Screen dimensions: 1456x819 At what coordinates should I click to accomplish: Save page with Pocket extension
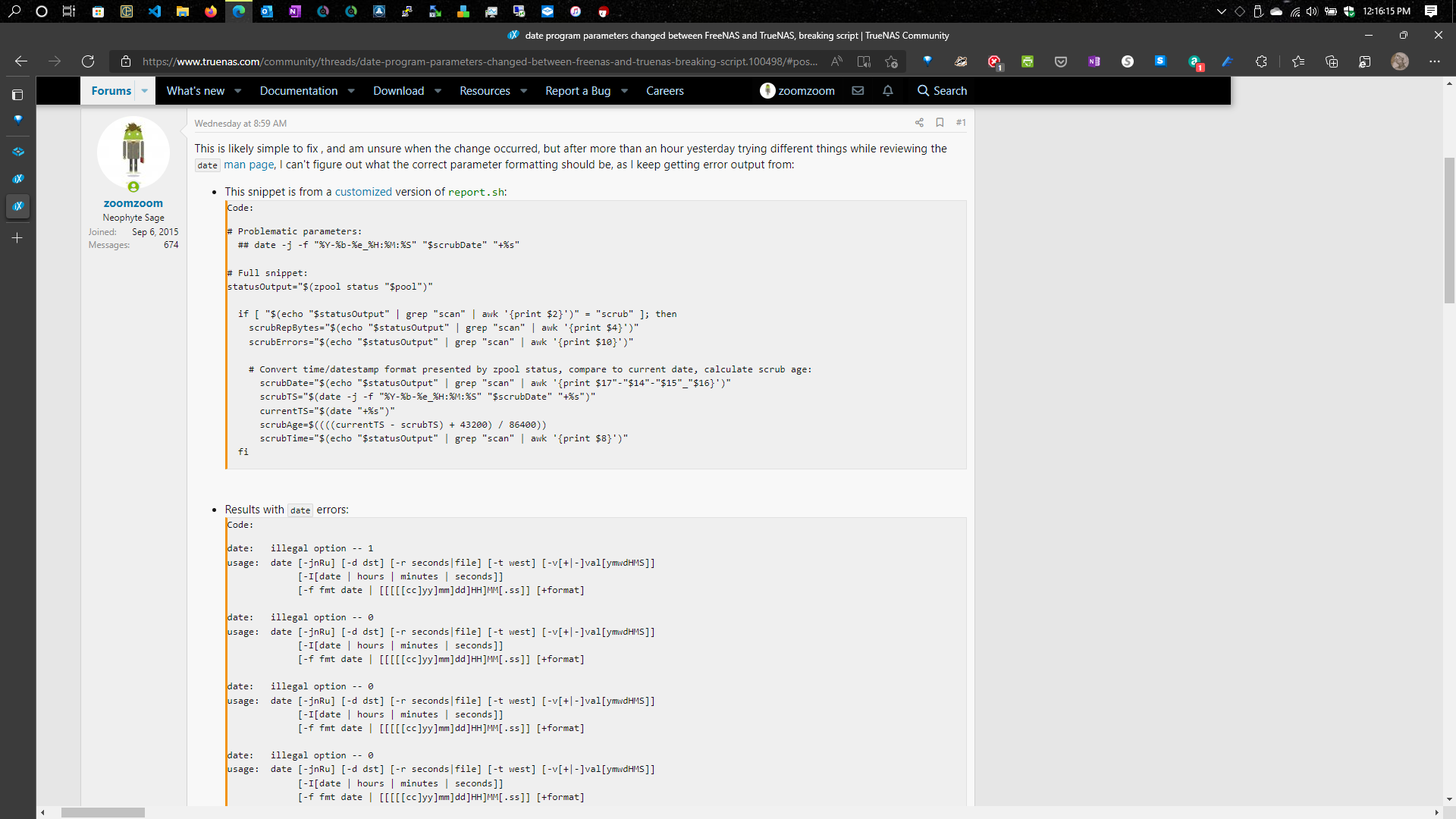point(1061,61)
